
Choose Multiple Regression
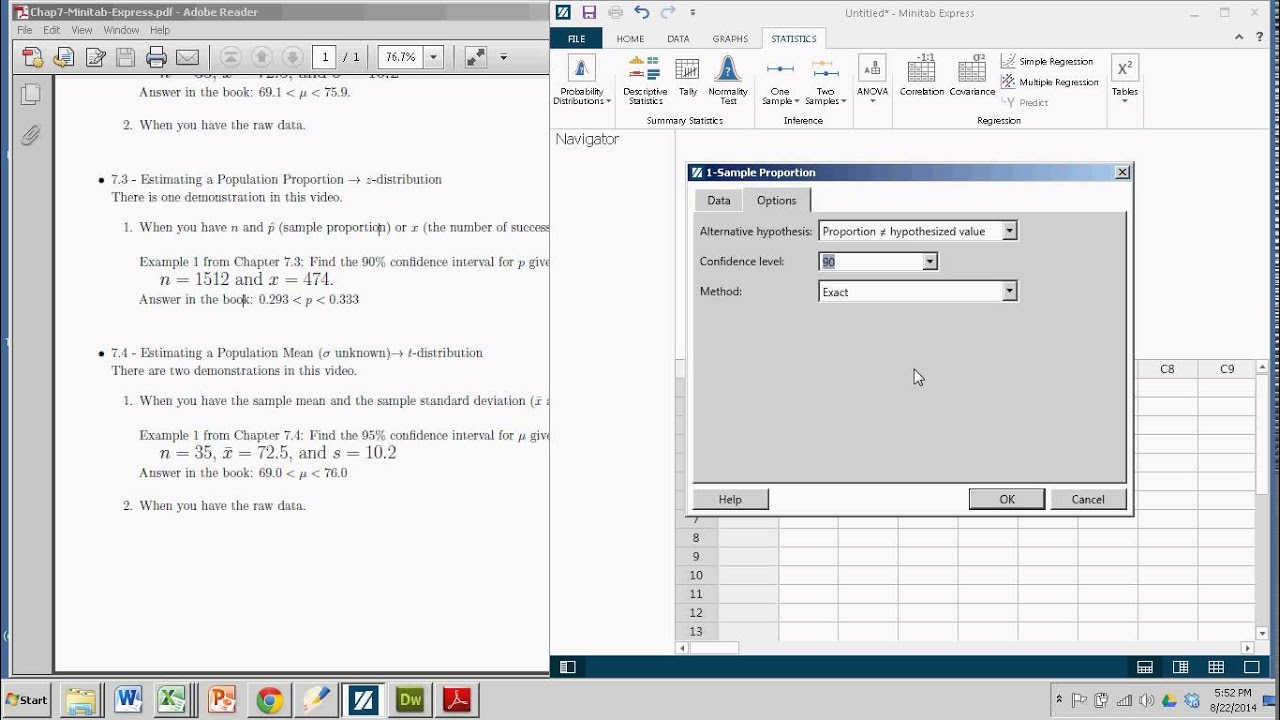pyautogui.click(x=1050, y=82)
